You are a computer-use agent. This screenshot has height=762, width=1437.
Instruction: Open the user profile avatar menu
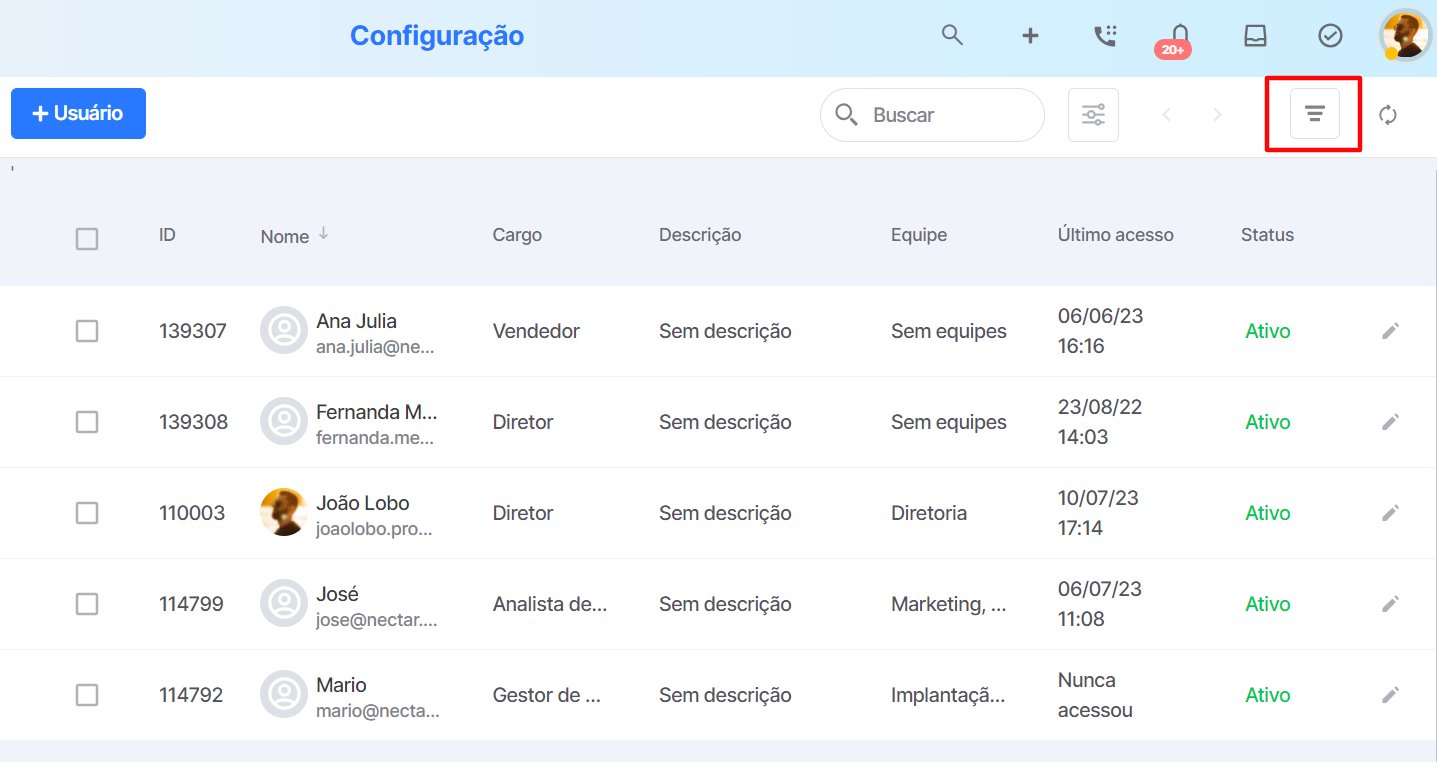pos(1406,36)
